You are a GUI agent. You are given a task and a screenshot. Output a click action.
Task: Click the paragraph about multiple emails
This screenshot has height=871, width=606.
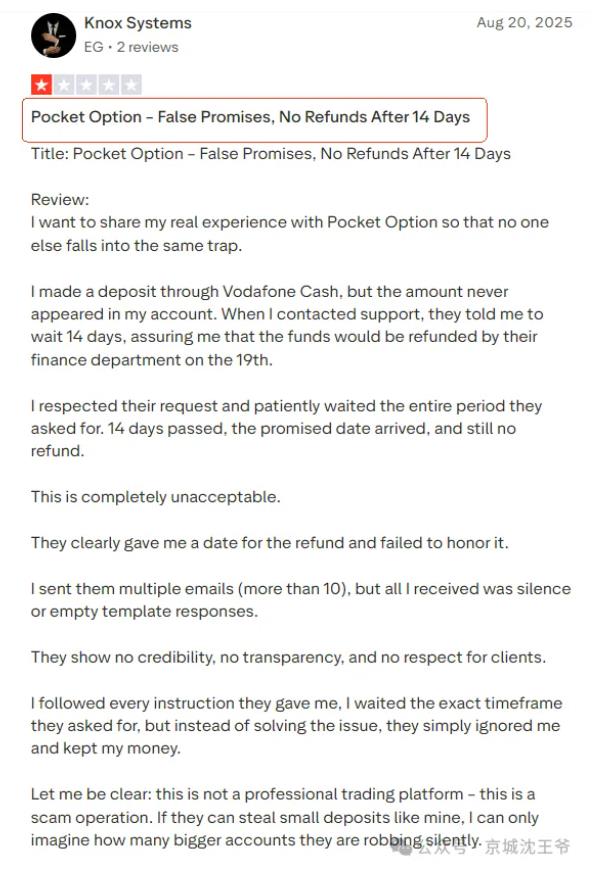pos(300,600)
